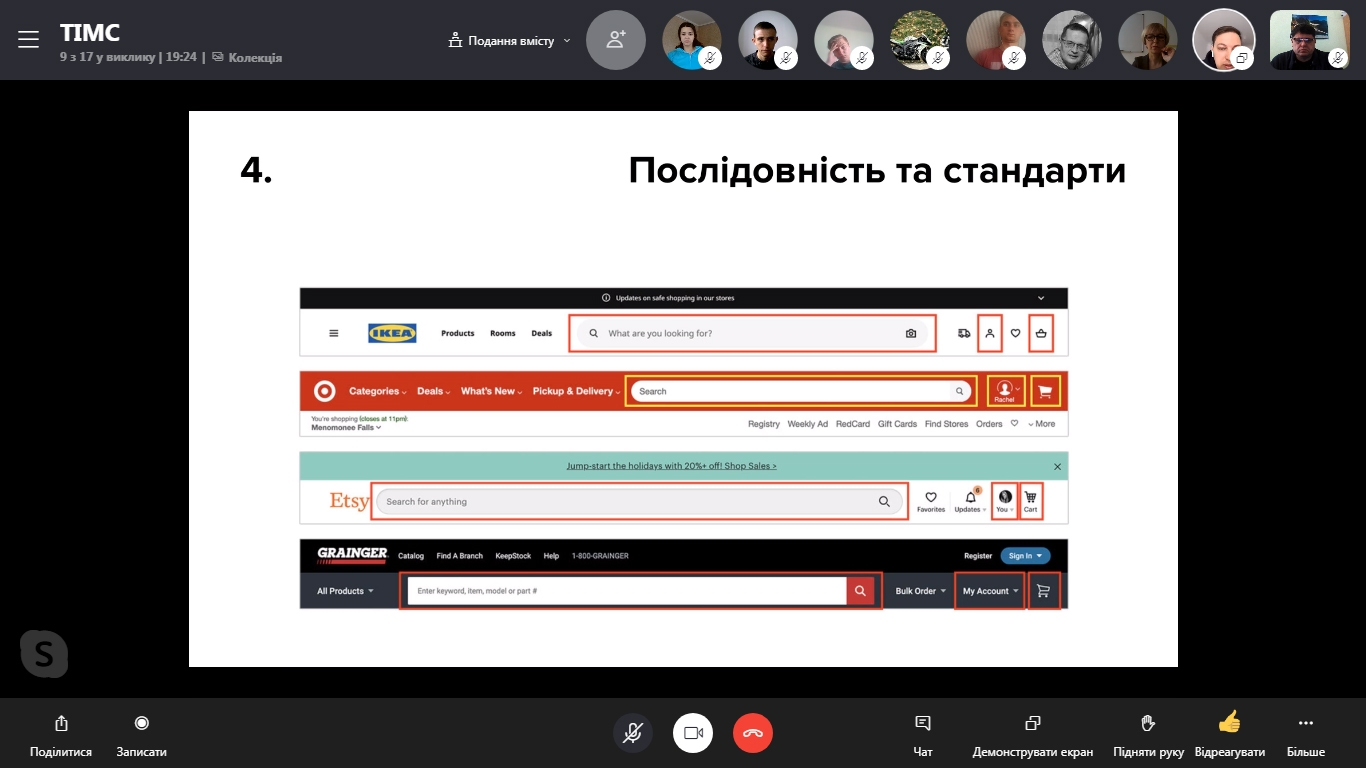Image resolution: width=1366 pixels, height=768 pixels.
Task: Open the Чат chat panel
Action: 923,734
